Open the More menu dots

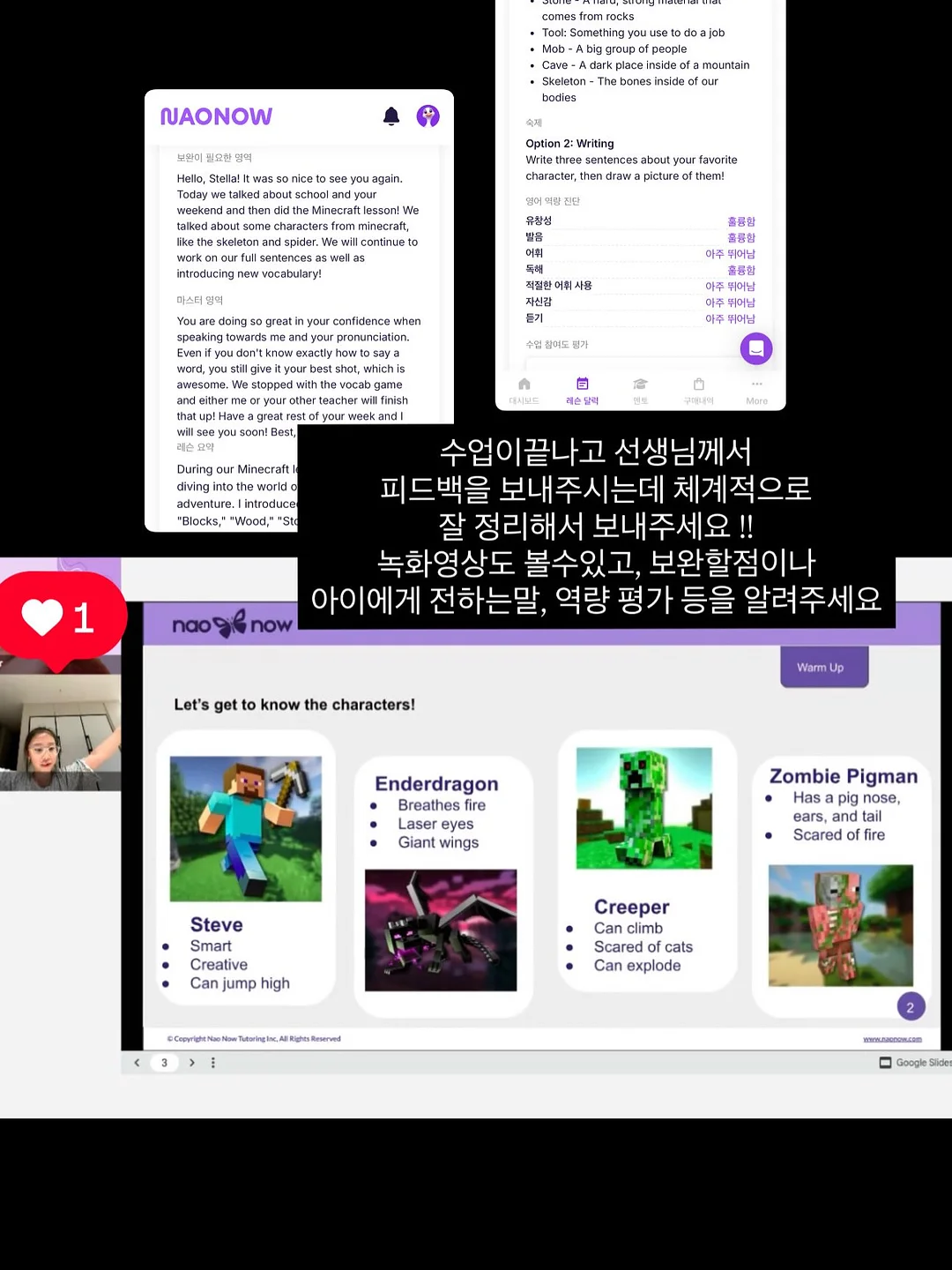(x=757, y=391)
